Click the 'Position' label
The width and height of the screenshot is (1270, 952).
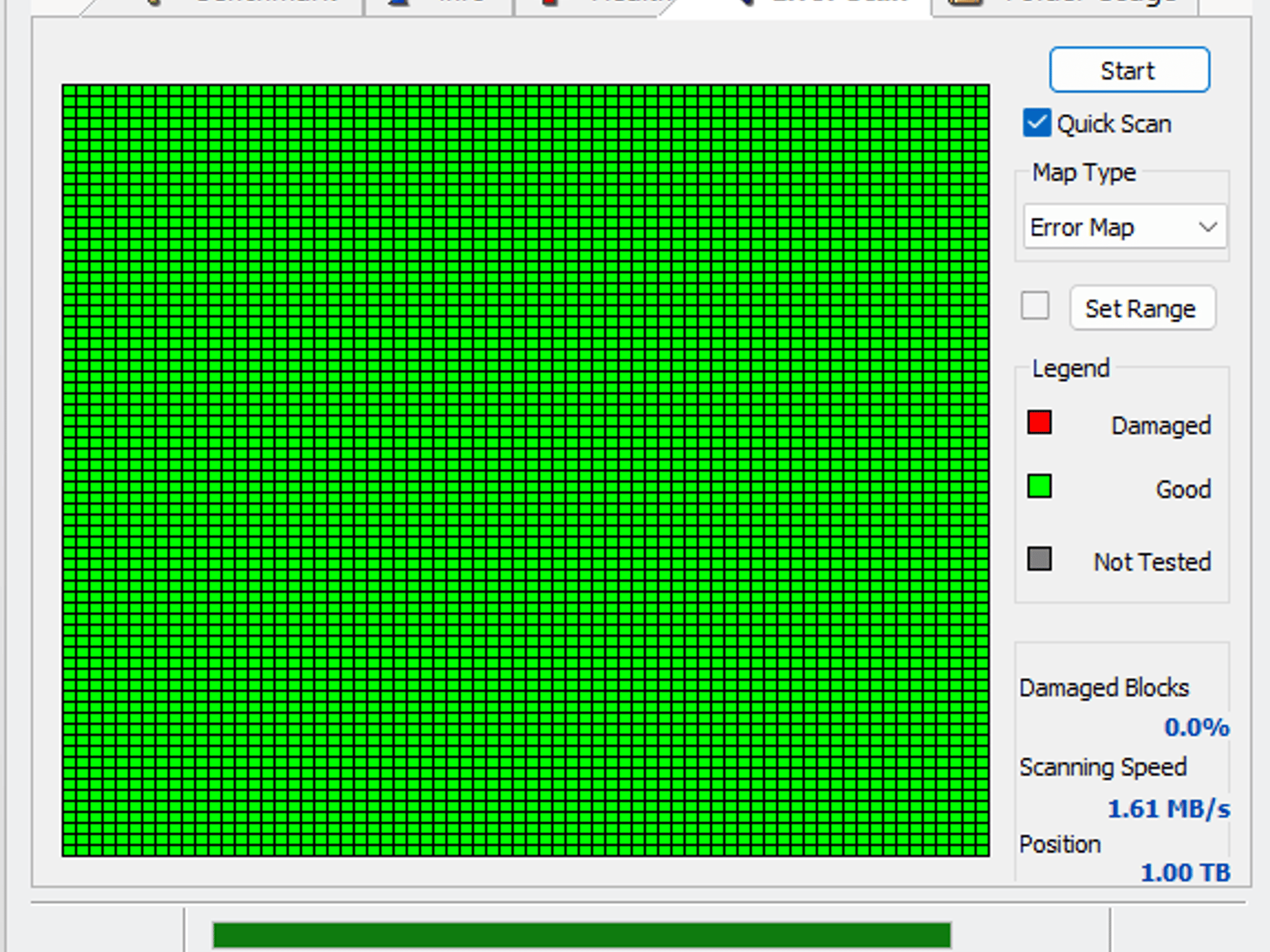[x=1060, y=844]
